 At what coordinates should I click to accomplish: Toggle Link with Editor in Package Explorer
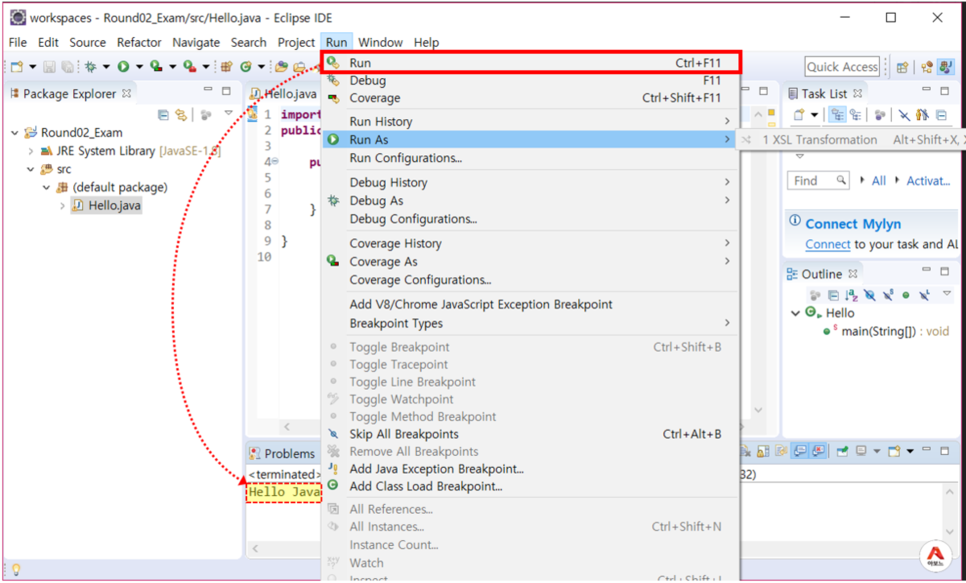click(181, 115)
